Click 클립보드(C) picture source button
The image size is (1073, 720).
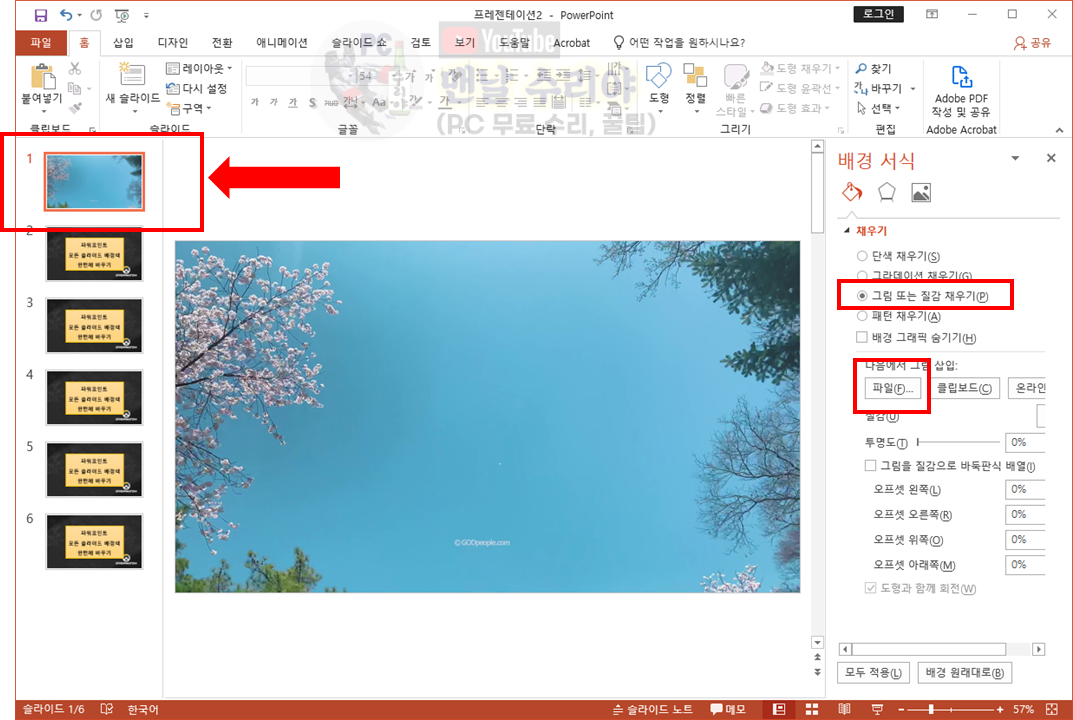[x=964, y=388]
